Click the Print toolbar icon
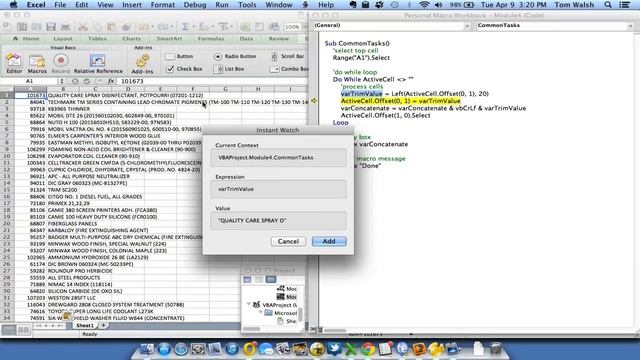The image size is (640, 360). pyautogui.click(x=65, y=27)
